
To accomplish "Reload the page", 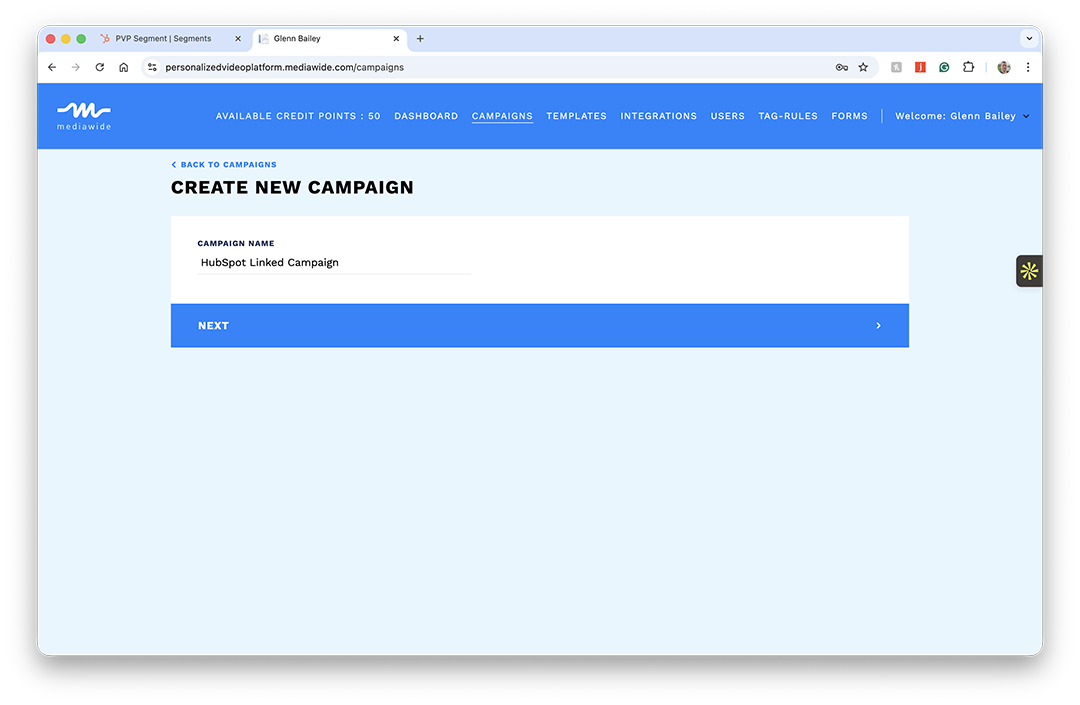I will tap(100, 67).
